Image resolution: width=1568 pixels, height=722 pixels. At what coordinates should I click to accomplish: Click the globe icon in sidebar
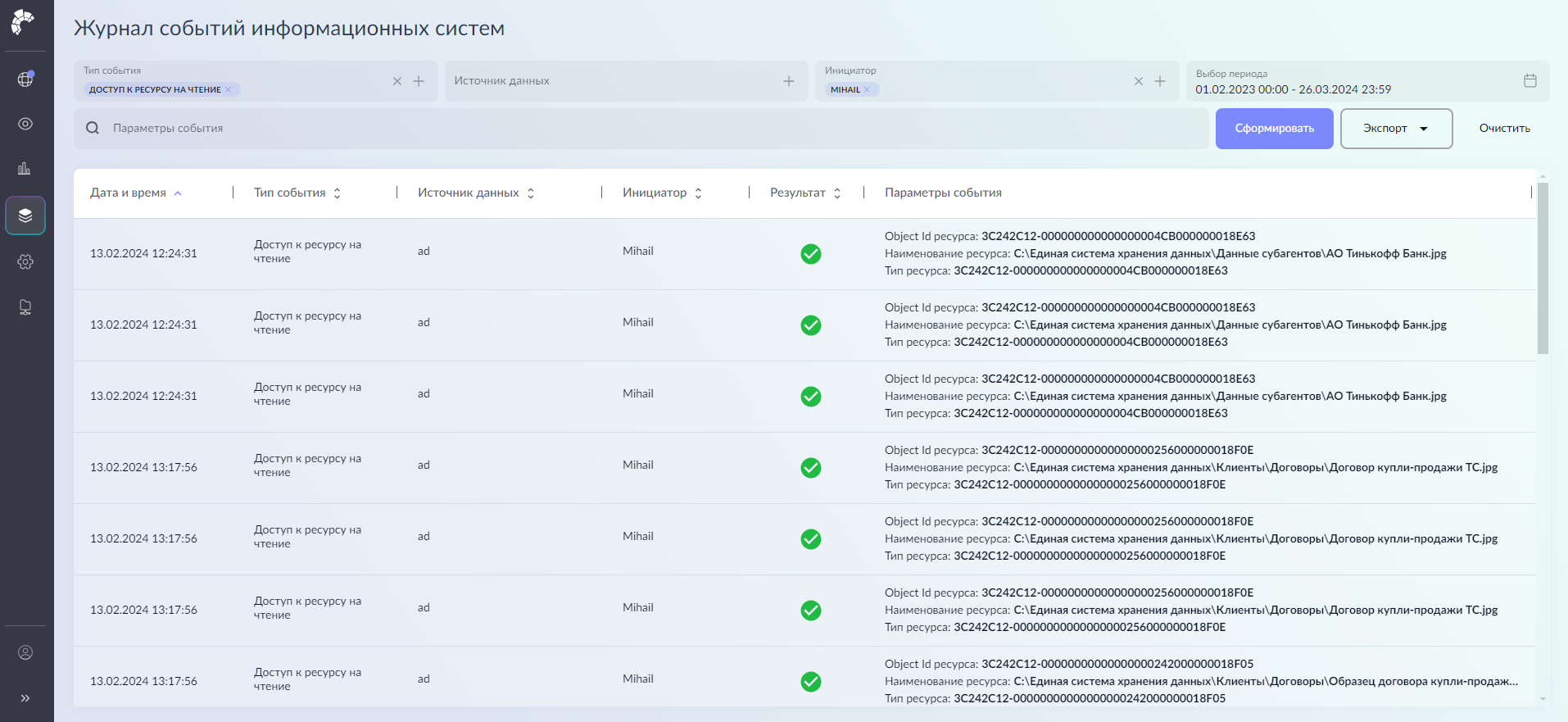tap(25, 79)
